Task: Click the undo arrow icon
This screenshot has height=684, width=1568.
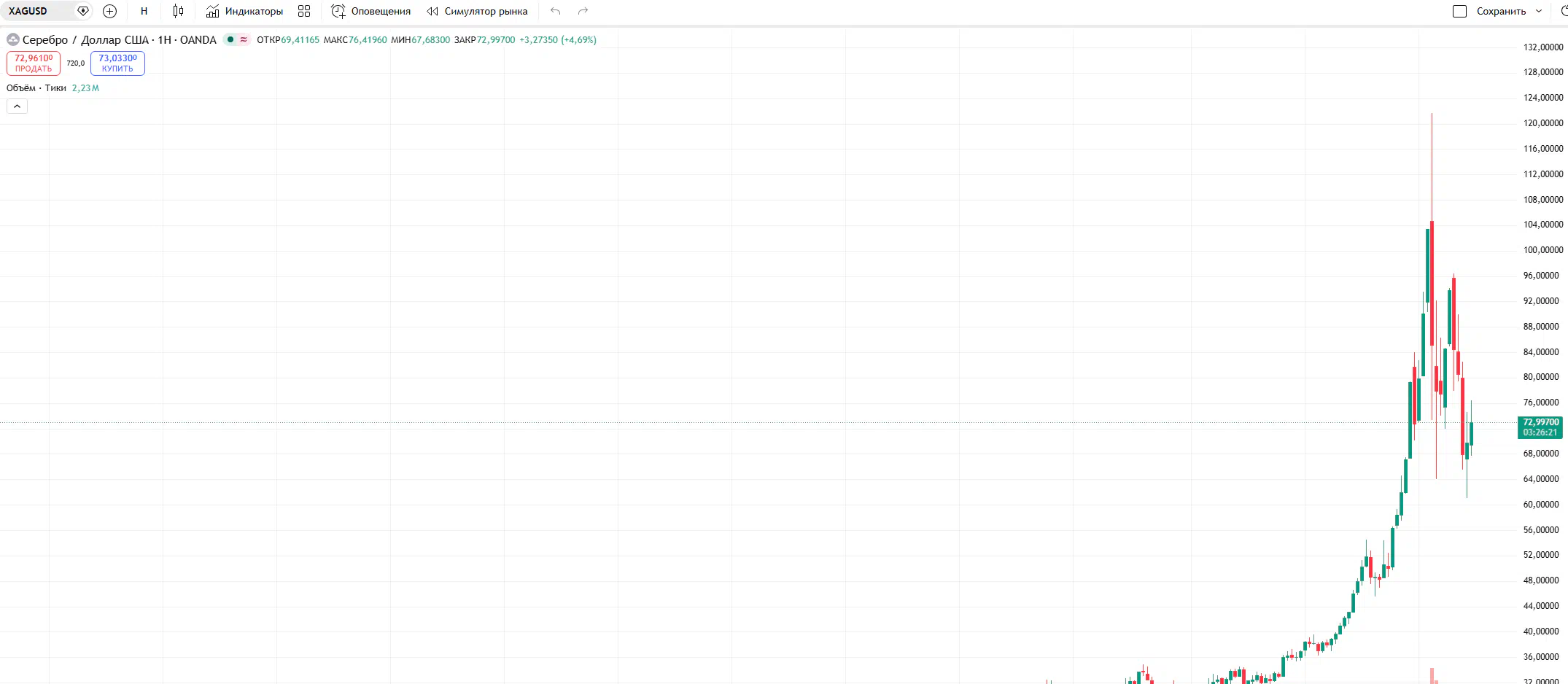Action: 556,11
